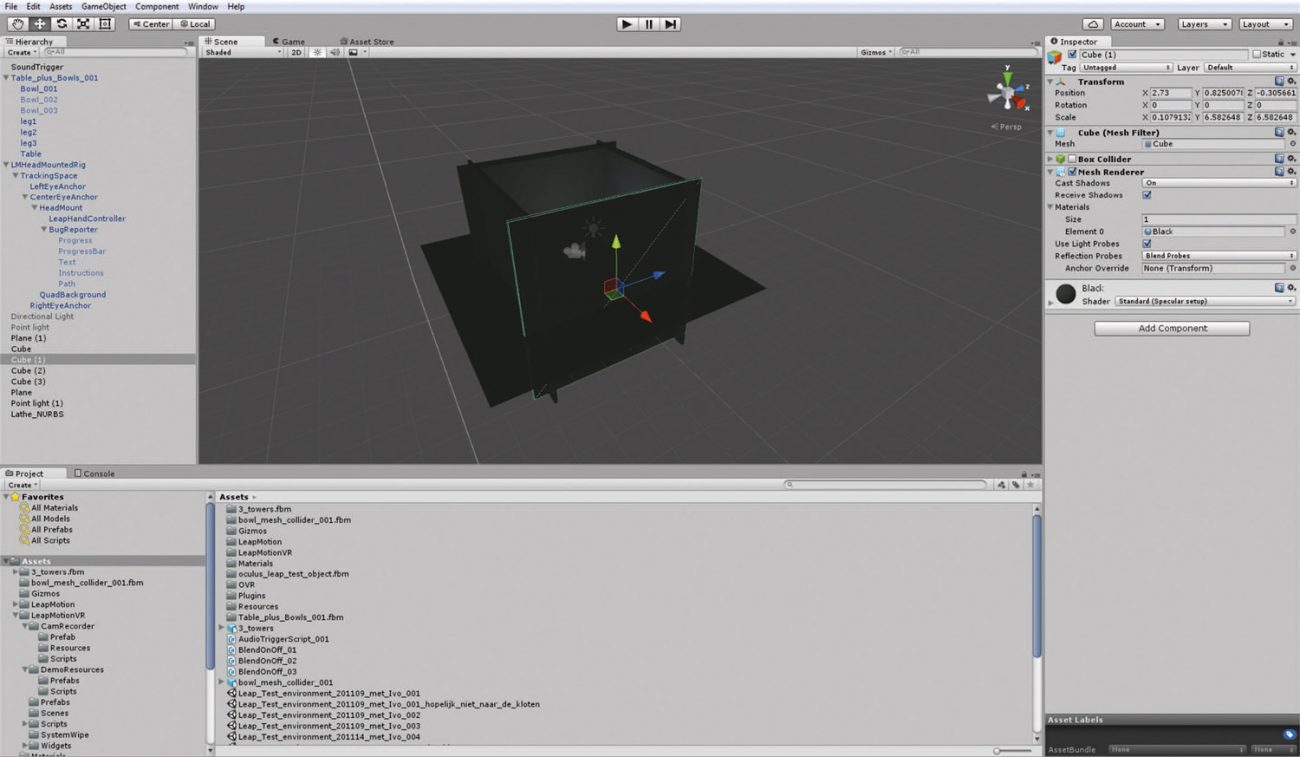This screenshot has height=757, width=1300.
Task: Click Mesh field object picker circle
Action: pos(1292,144)
